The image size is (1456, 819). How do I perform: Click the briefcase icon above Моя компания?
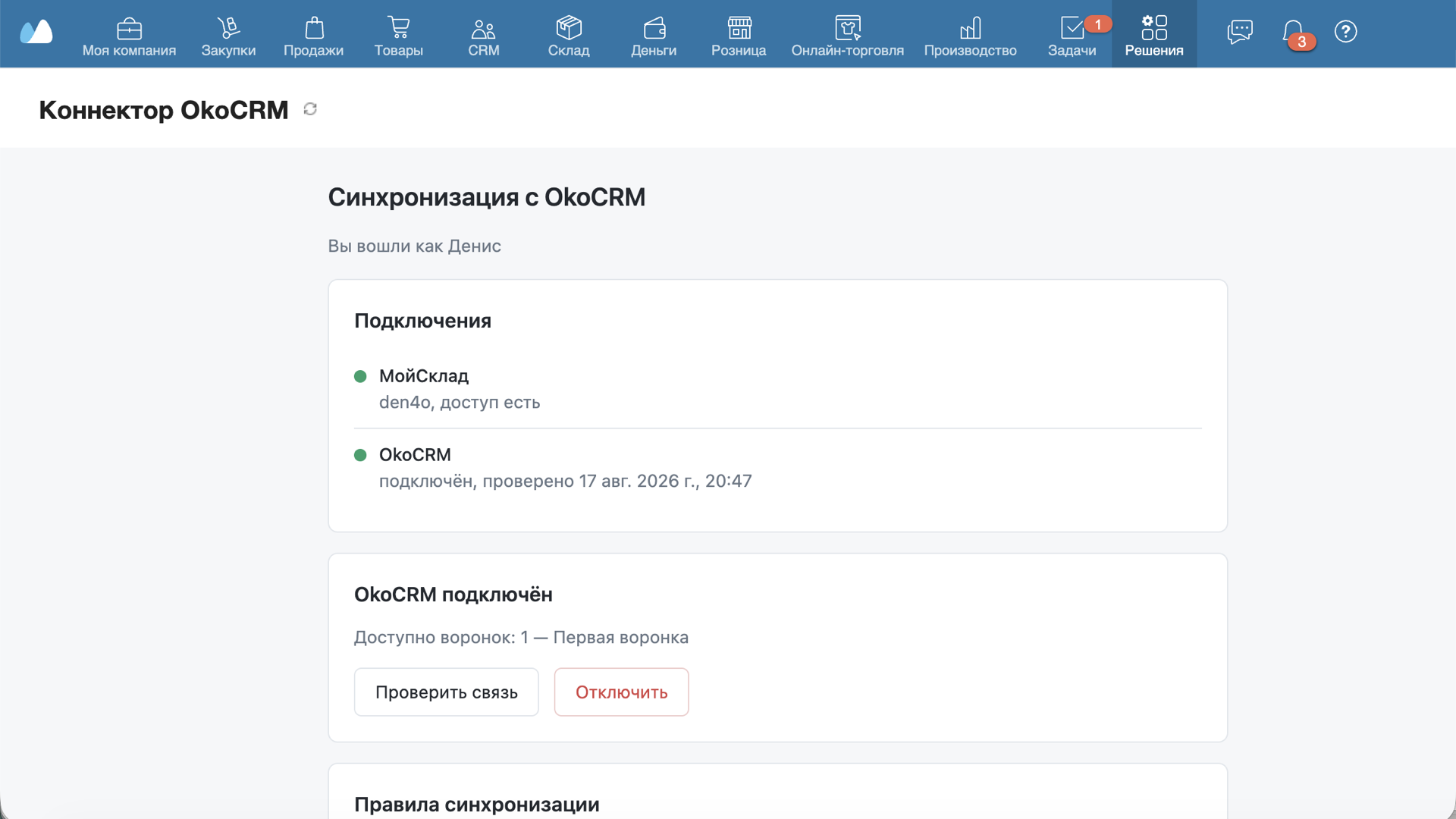[129, 29]
